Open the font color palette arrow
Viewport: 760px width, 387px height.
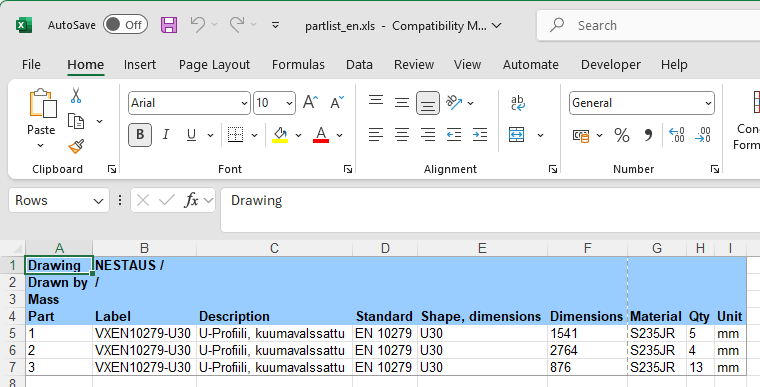340,135
